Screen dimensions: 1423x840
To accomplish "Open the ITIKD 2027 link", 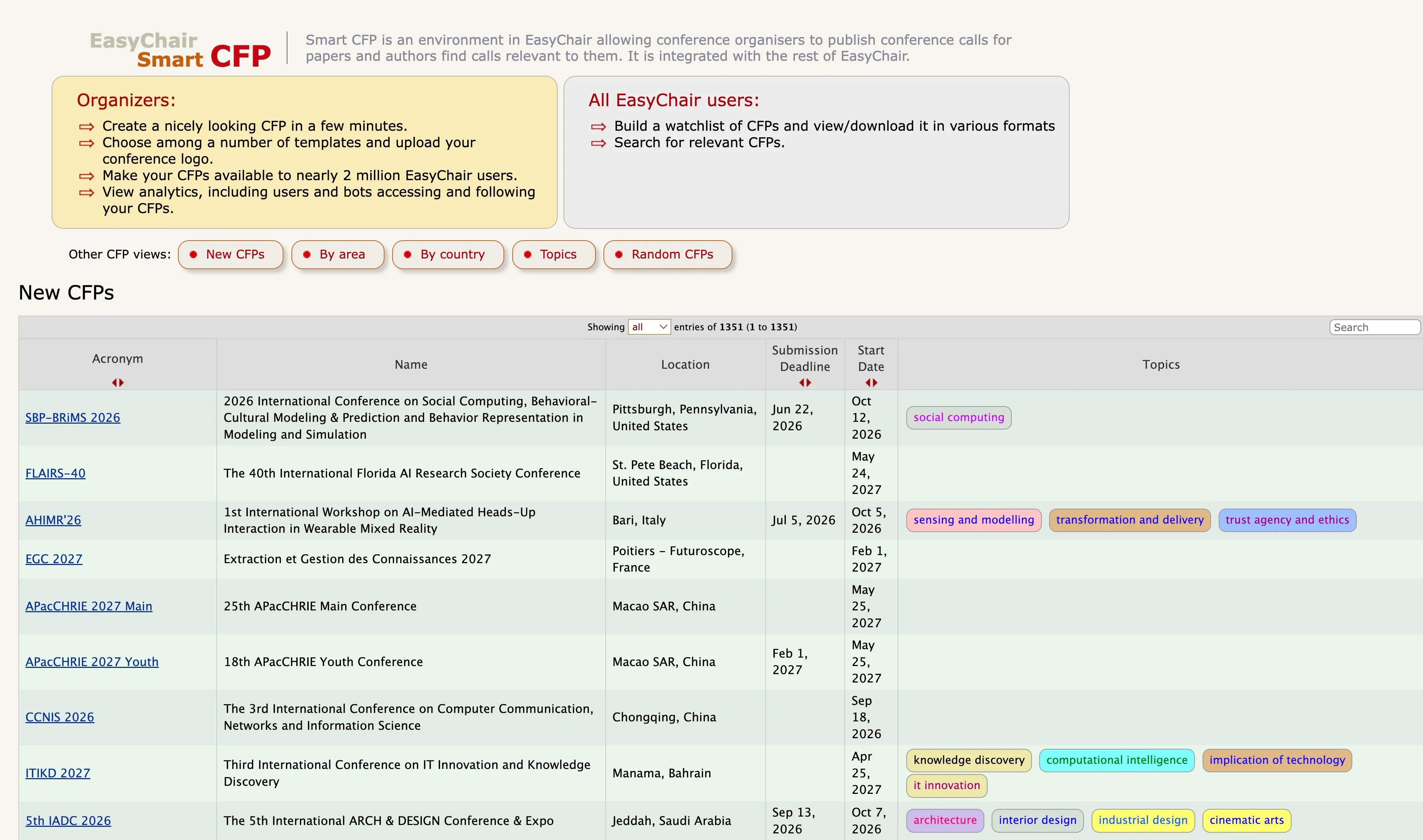I will point(58,773).
